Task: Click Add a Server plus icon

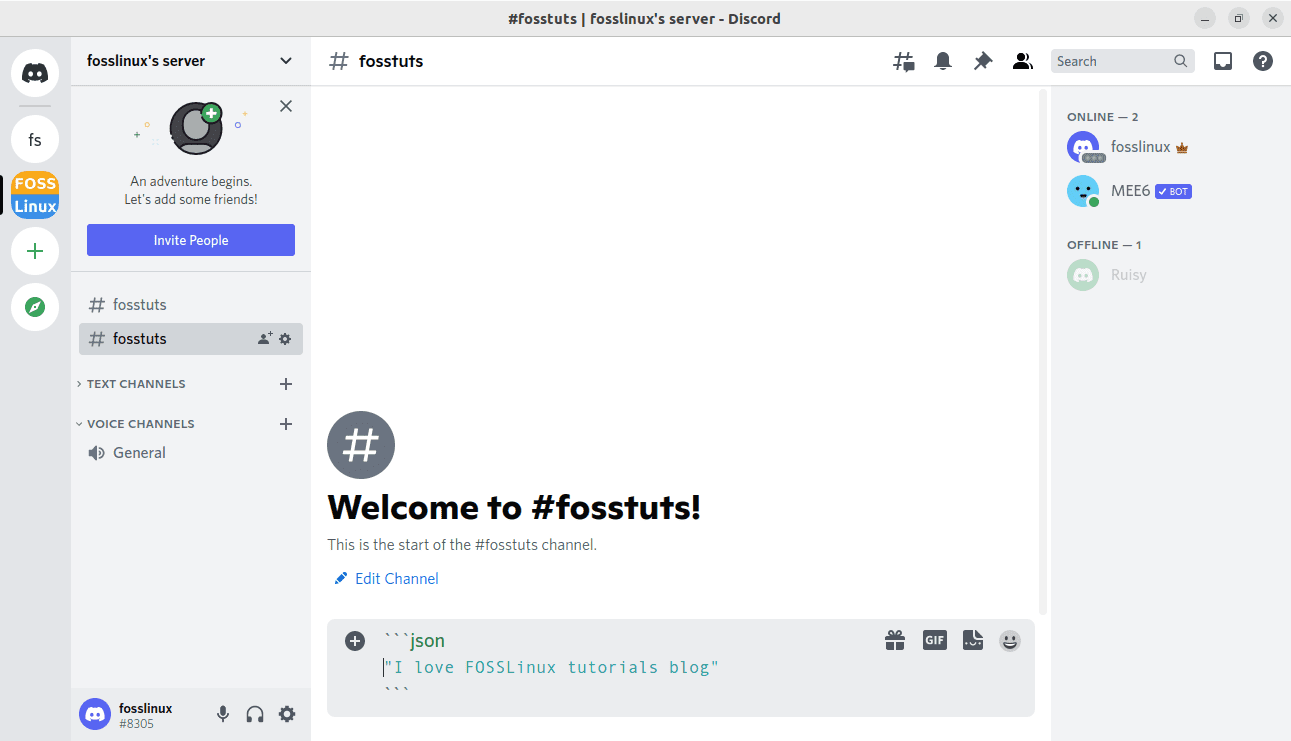Action: click(x=35, y=251)
